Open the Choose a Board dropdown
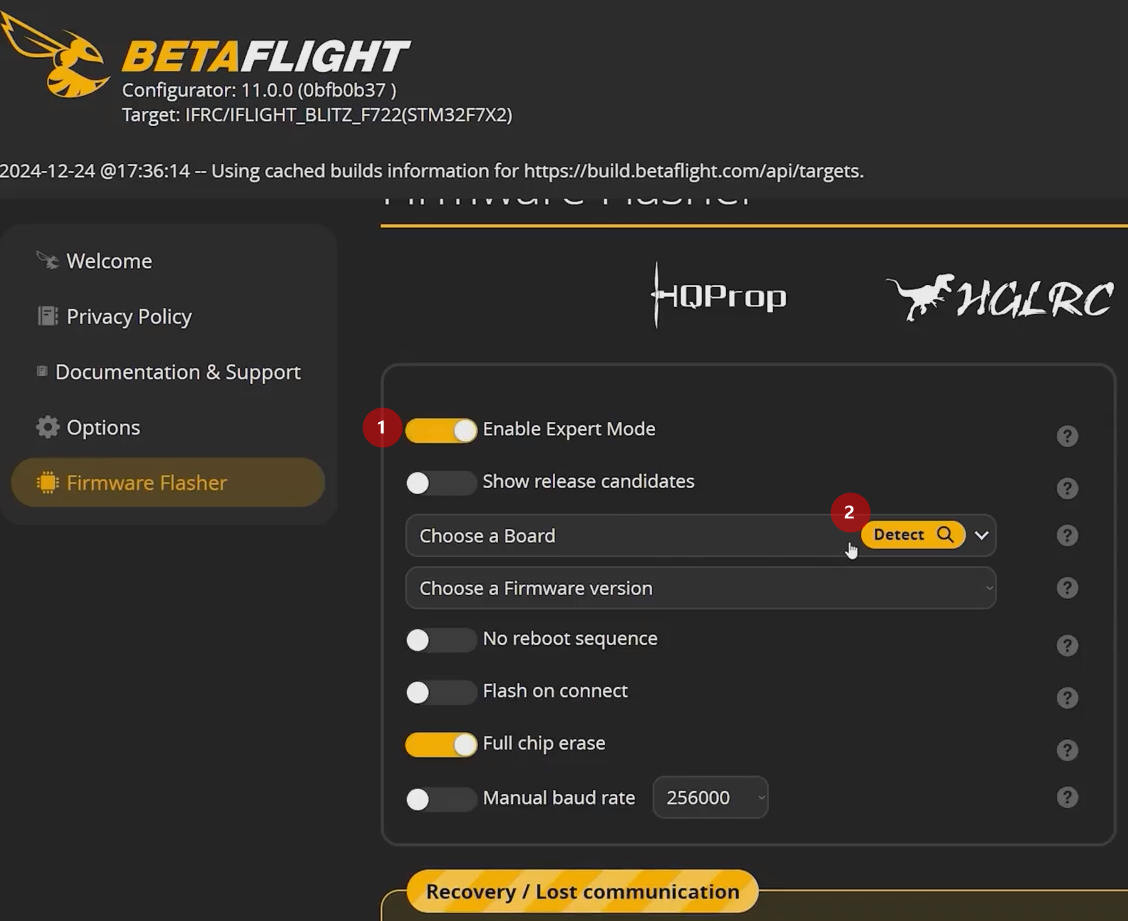The height and width of the screenshot is (921, 1128). [x=620, y=536]
